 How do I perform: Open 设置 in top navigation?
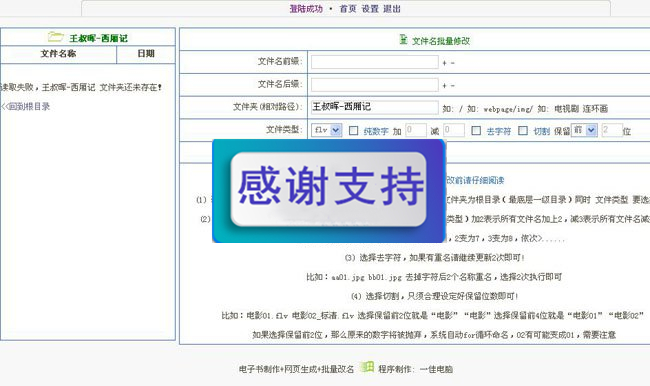click(x=370, y=9)
